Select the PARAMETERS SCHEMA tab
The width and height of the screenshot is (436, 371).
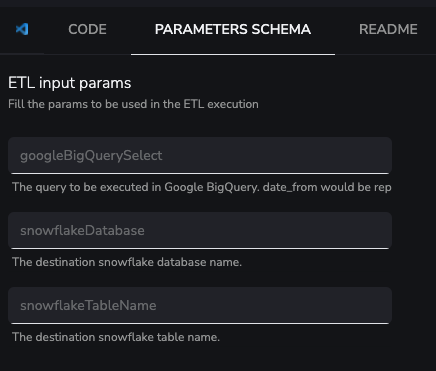[233, 29]
